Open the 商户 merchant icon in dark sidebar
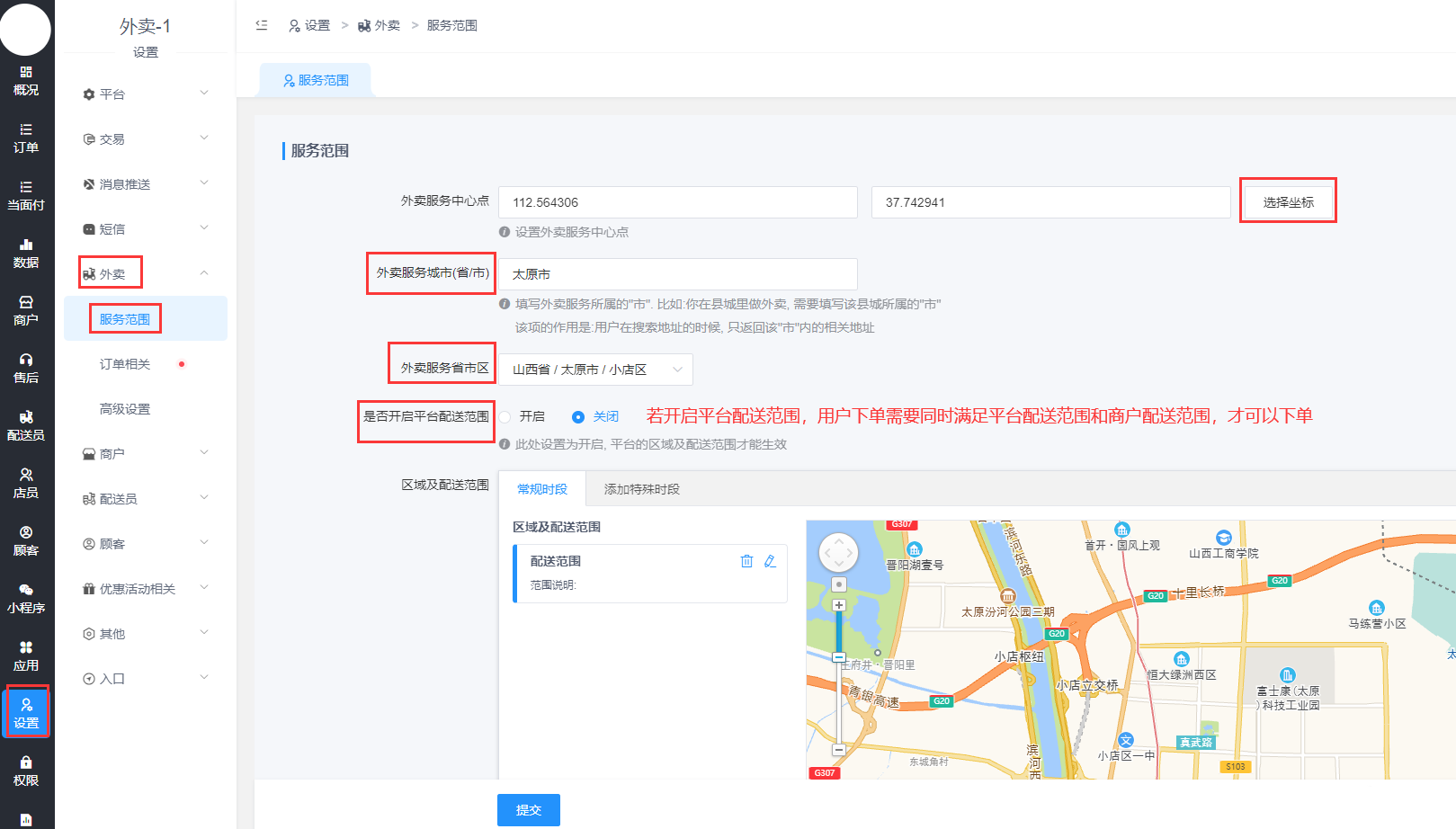This screenshot has width=1456, height=829. click(26, 311)
